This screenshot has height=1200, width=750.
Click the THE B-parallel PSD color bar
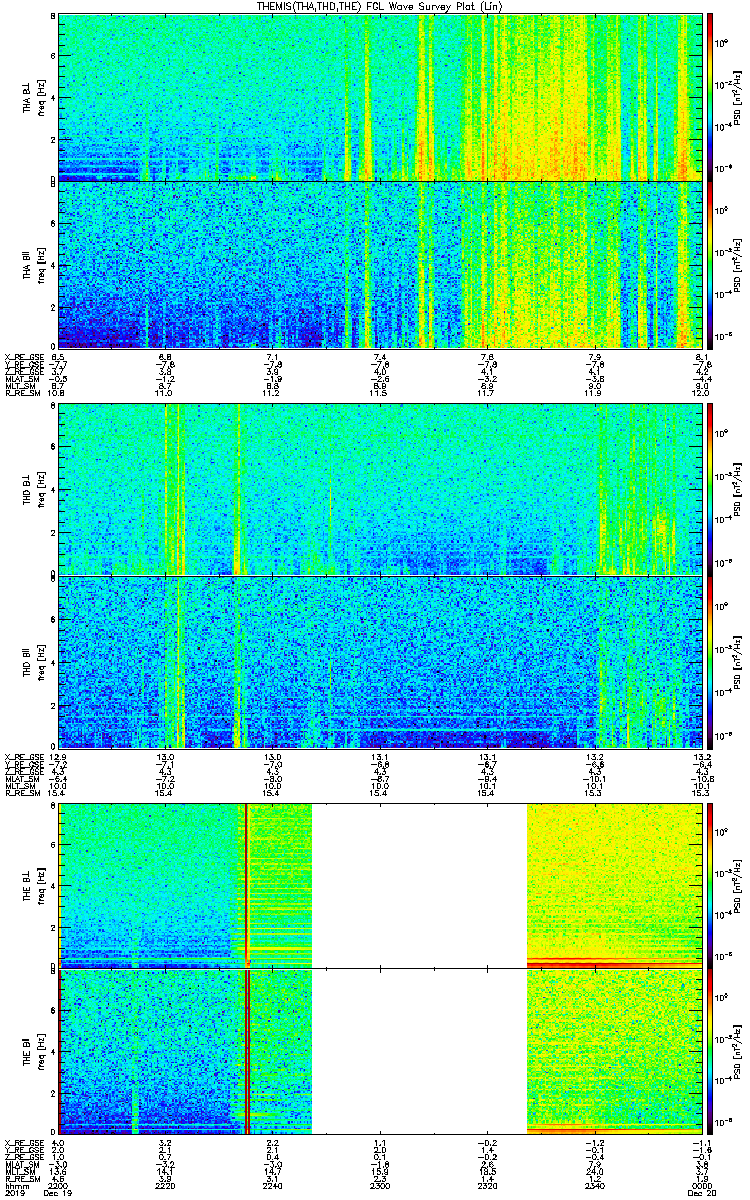[711, 1052]
